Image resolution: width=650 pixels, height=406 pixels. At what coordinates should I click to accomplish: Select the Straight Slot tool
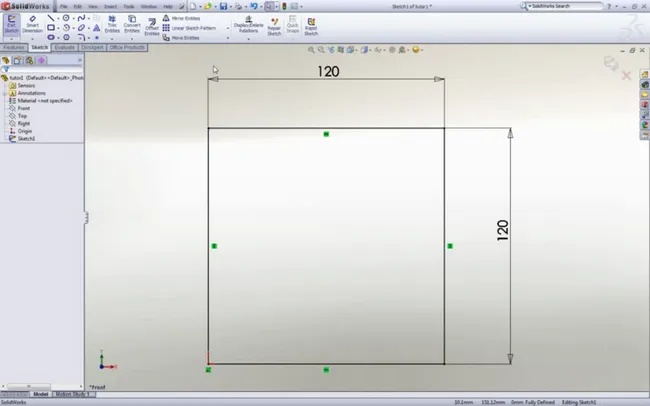(x=51, y=37)
